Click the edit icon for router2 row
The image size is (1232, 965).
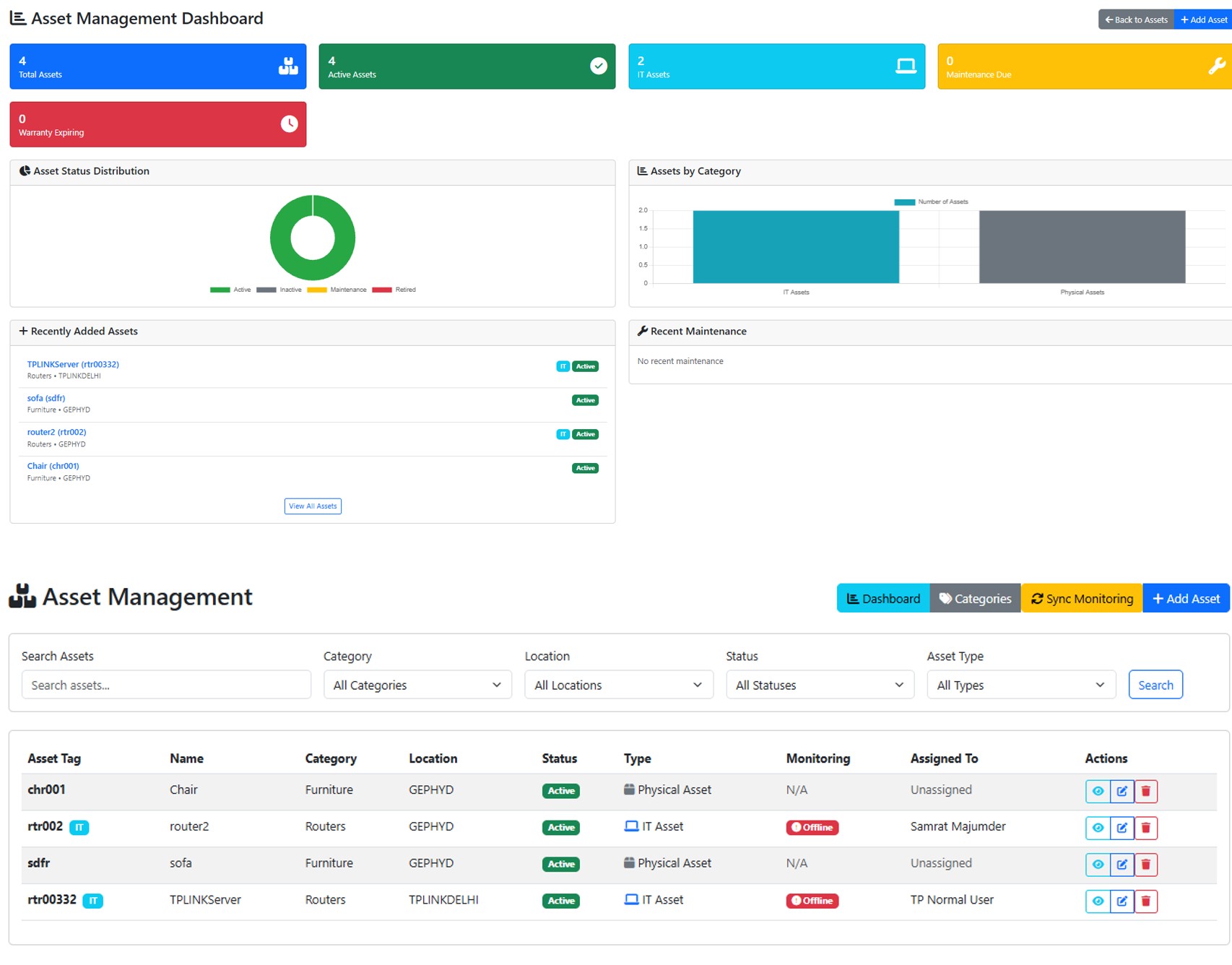1122,828
